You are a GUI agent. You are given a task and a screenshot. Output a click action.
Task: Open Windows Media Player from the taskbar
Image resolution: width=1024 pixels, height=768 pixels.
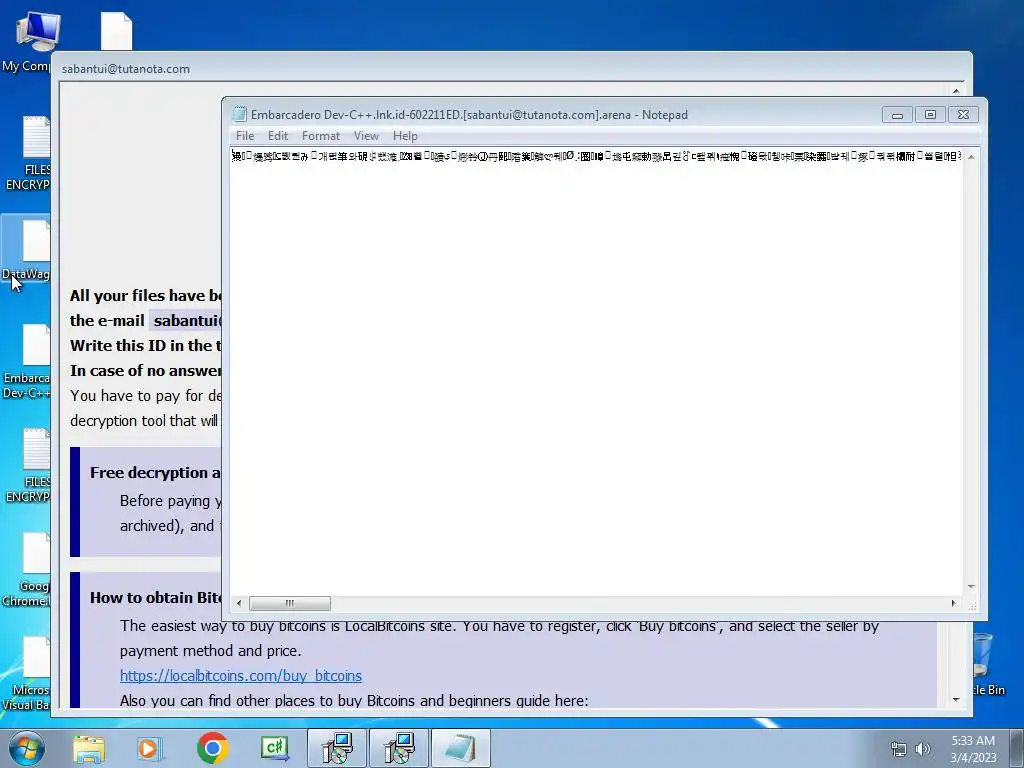click(x=150, y=748)
